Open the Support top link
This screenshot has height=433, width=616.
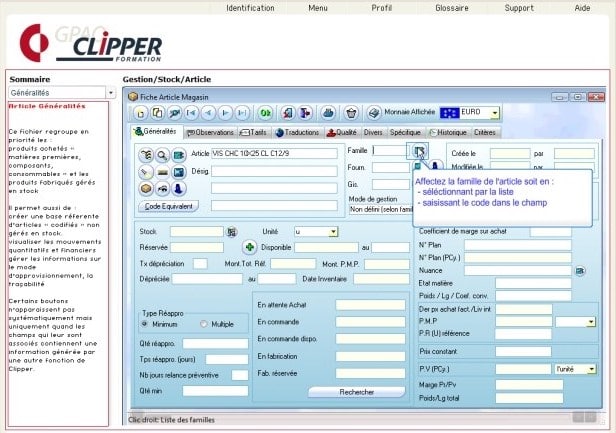[x=519, y=8]
